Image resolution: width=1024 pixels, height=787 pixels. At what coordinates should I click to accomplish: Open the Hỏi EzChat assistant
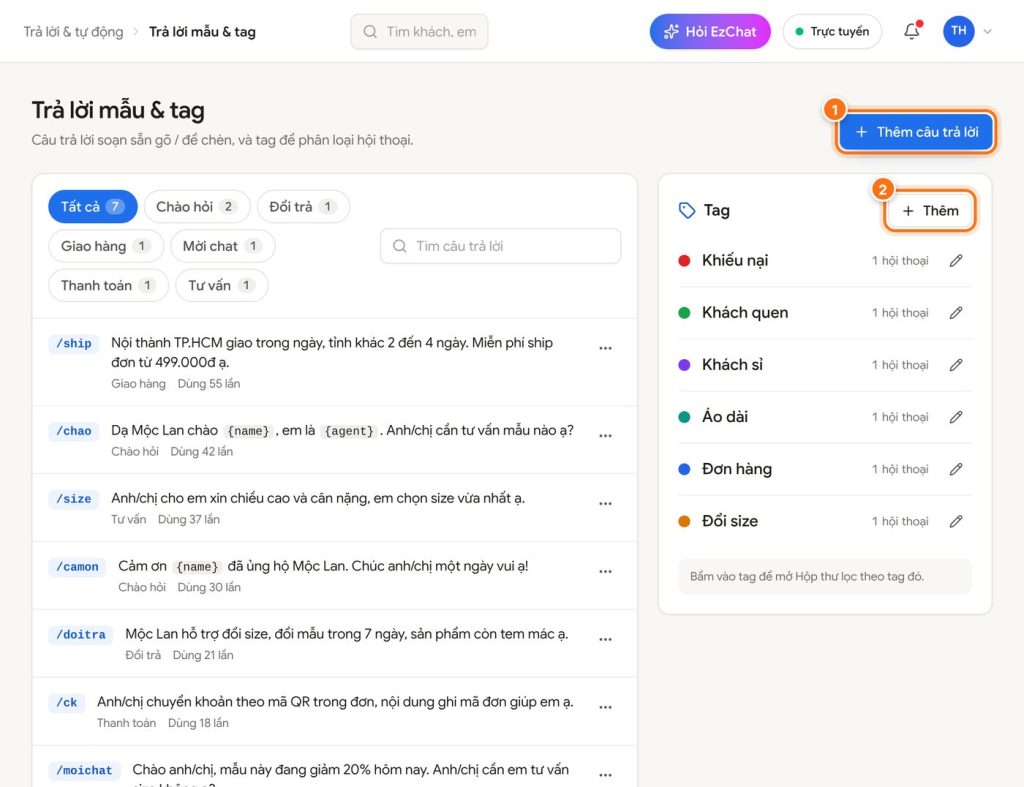click(710, 31)
